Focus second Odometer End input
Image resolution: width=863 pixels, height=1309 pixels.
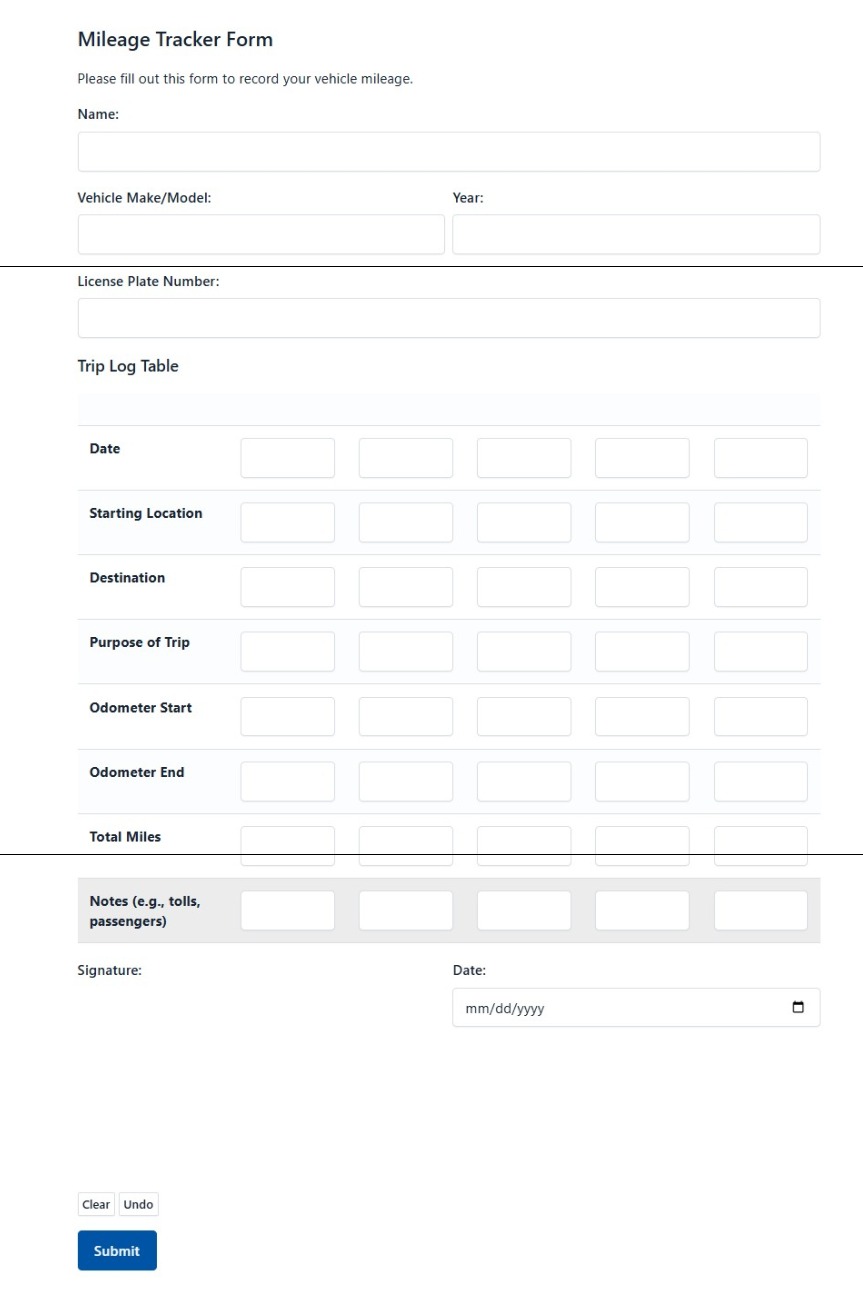pyautogui.click(x=406, y=782)
